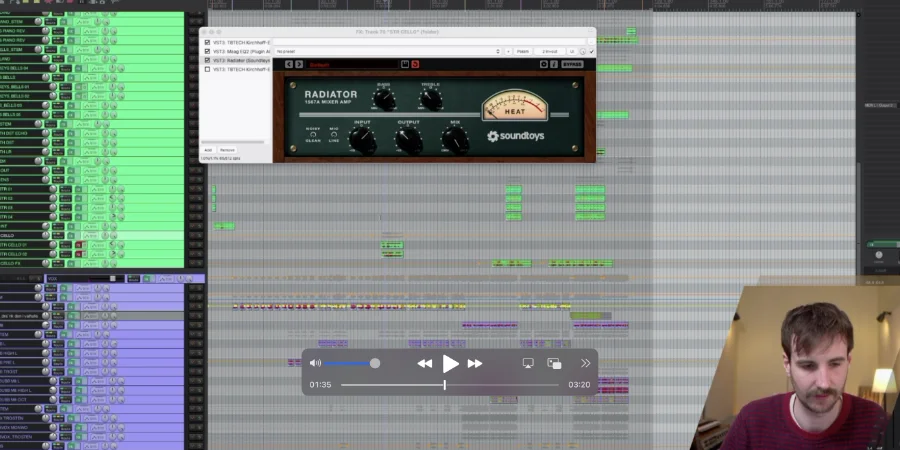
Task: Click the fast-forward button in player
Action: coord(475,363)
